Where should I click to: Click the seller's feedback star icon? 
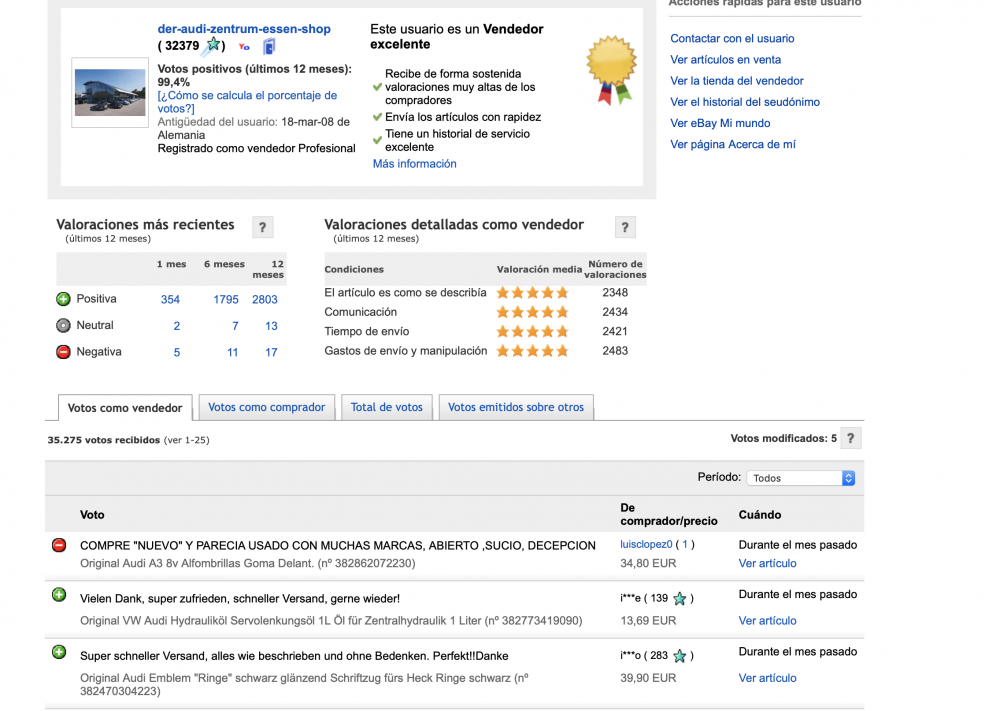(212, 45)
